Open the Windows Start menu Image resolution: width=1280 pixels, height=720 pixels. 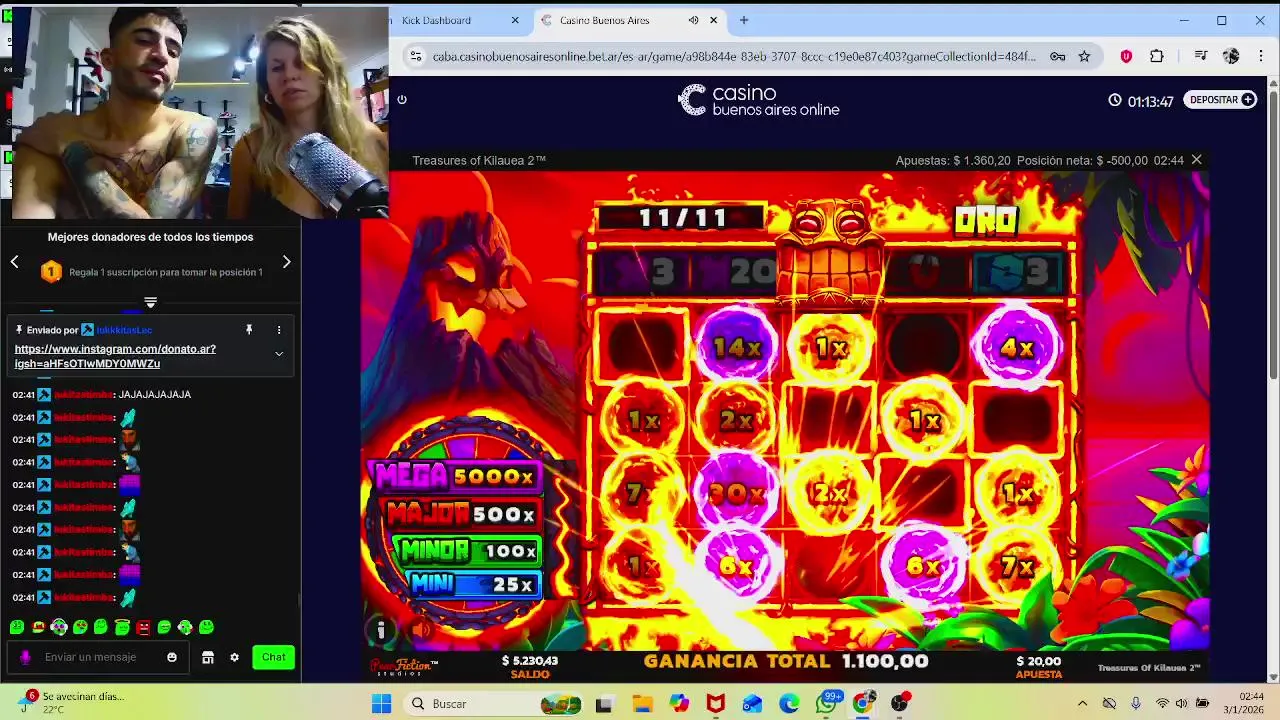click(x=381, y=704)
